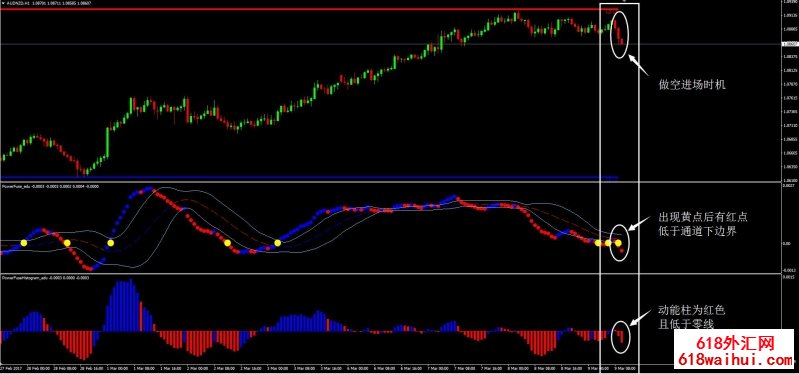Open the 618waihui.com watermark link
Image resolution: width=799 pixels, height=374 pixels.
tap(735, 361)
